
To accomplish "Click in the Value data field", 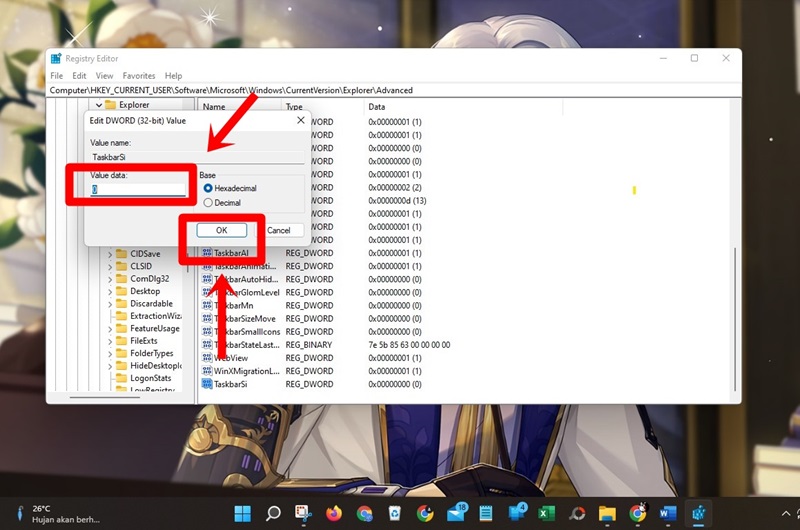I will [x=138, y=189].
